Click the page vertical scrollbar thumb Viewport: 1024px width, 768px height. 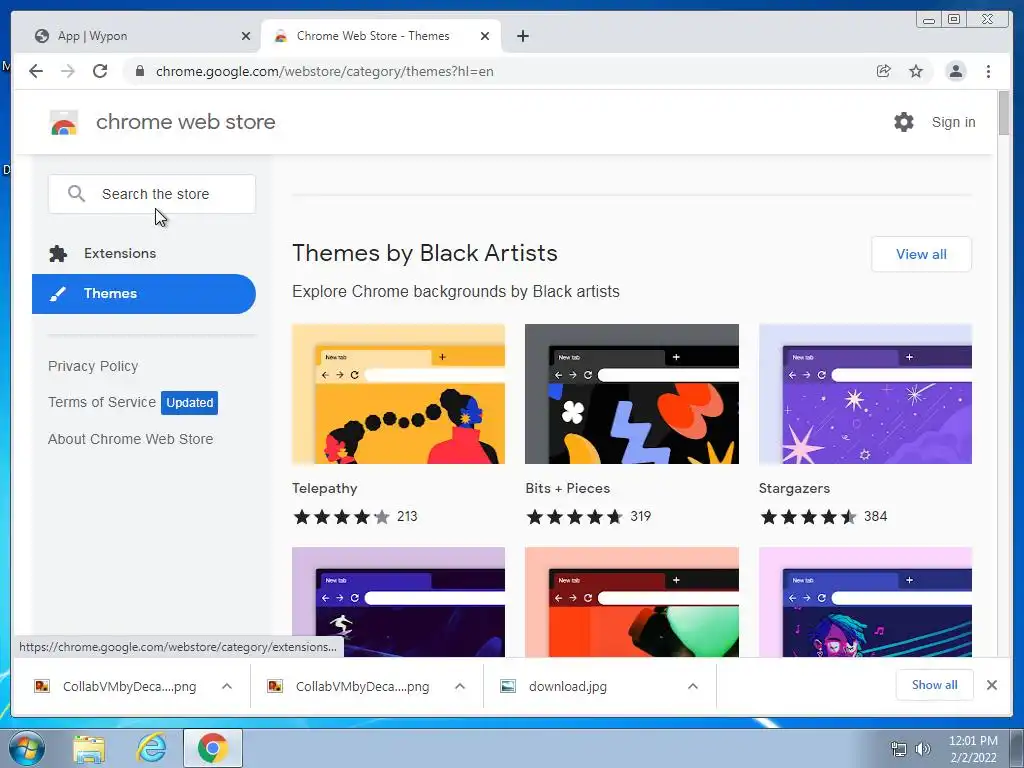1004,113
